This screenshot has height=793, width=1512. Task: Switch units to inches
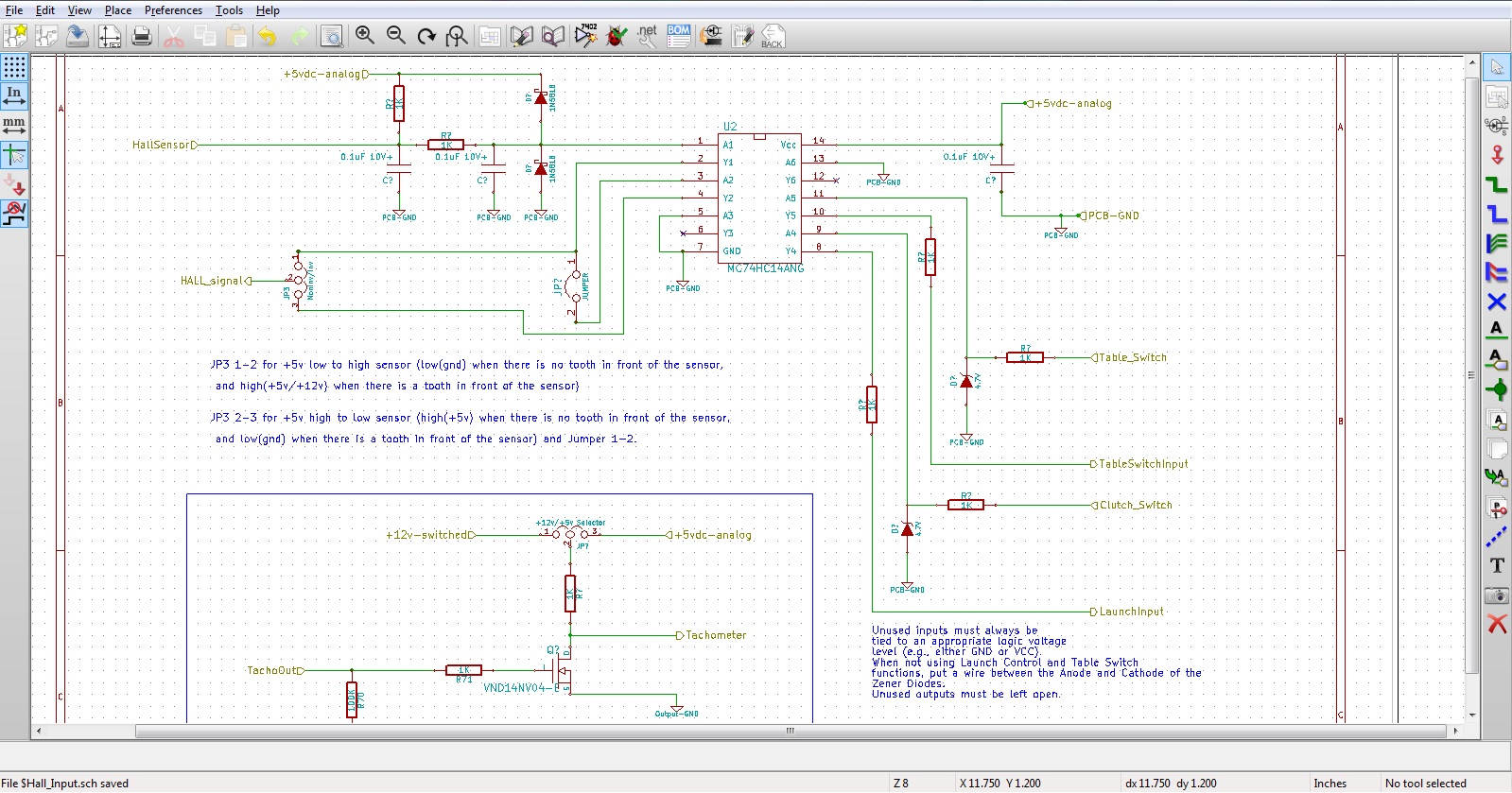coord(14,95)
